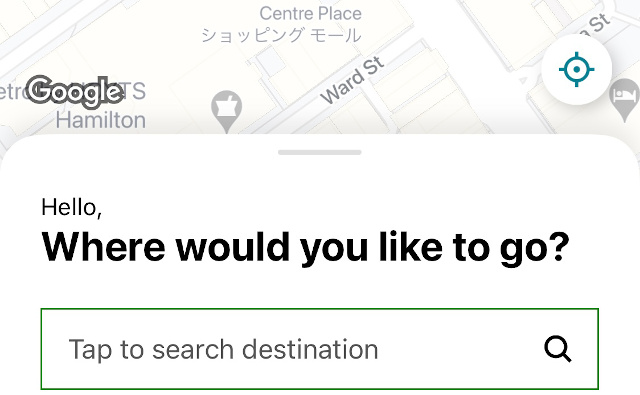Tap the partial etro label at left edge

point(13,91)
